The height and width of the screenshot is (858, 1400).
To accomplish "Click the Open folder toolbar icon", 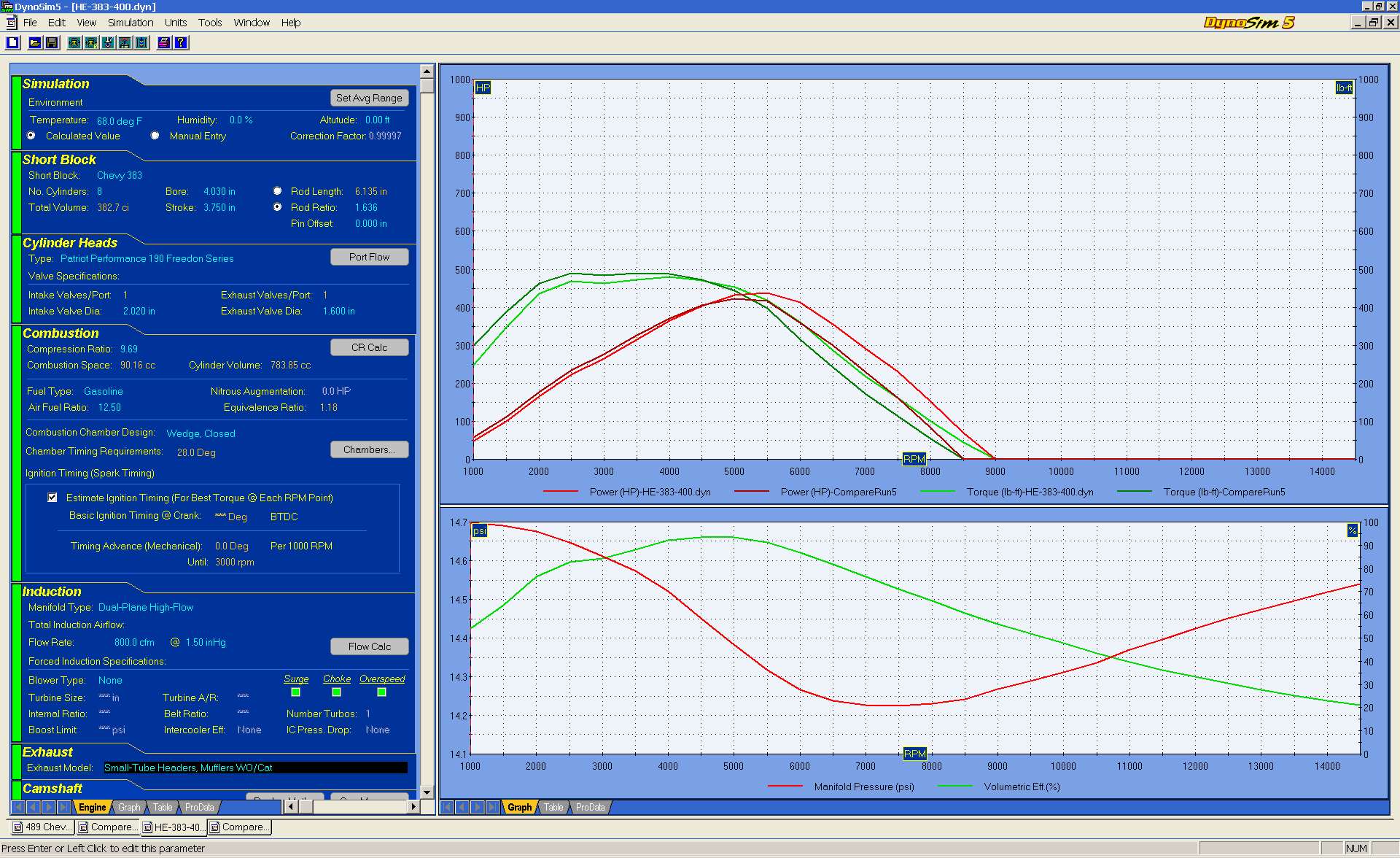I will click(x=34, y=43).
